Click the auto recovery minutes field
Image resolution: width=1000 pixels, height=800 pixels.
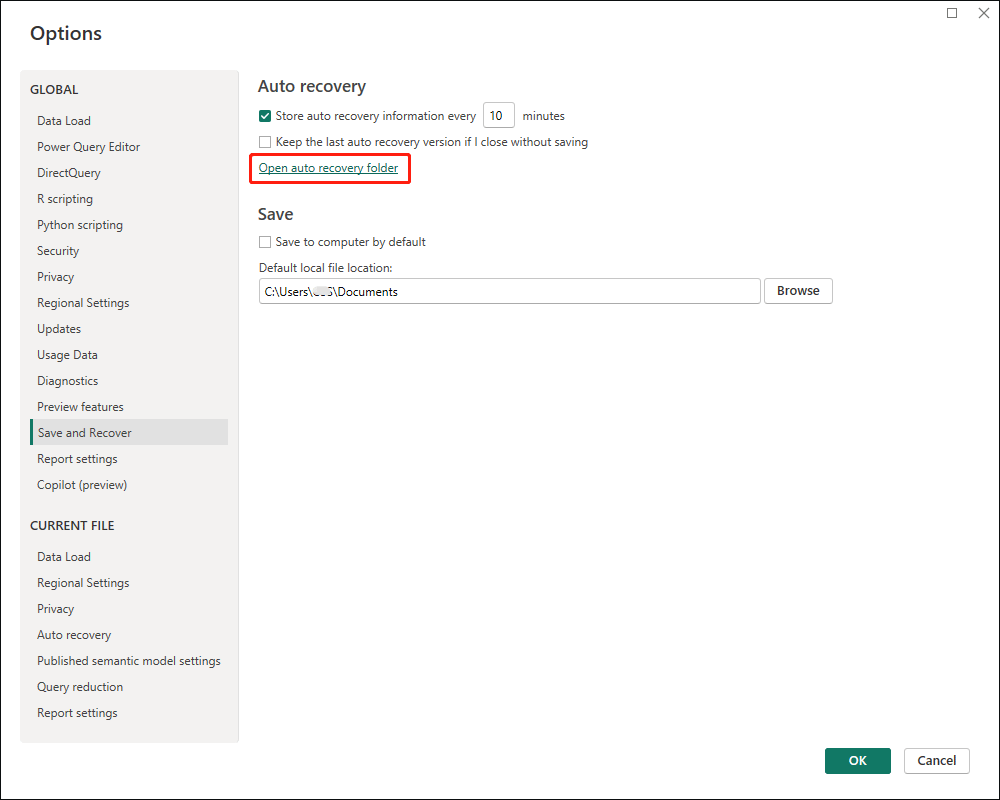(498, 115)
